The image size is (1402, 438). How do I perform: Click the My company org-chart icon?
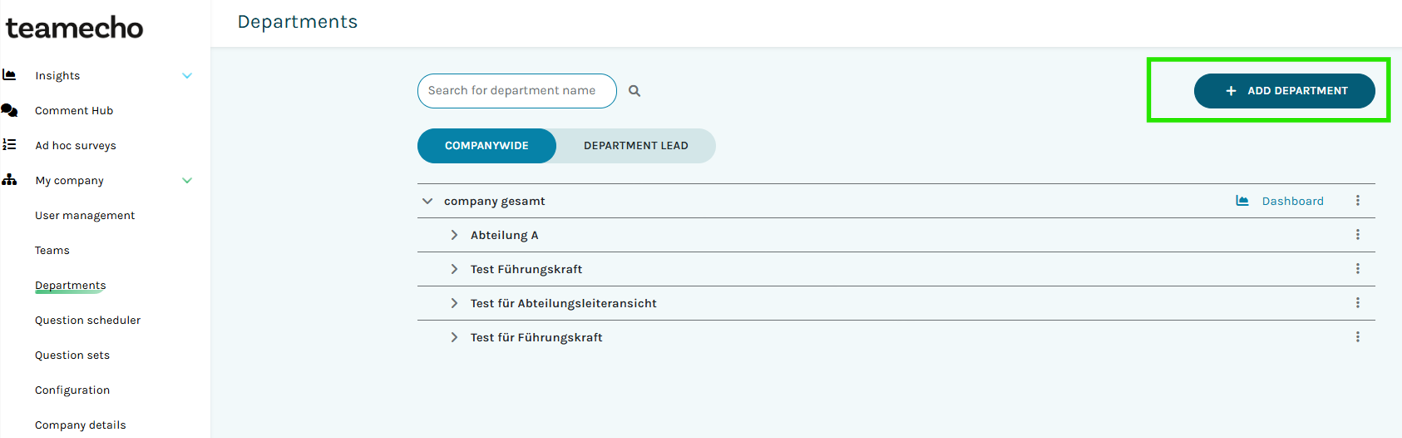pos(10,180)
